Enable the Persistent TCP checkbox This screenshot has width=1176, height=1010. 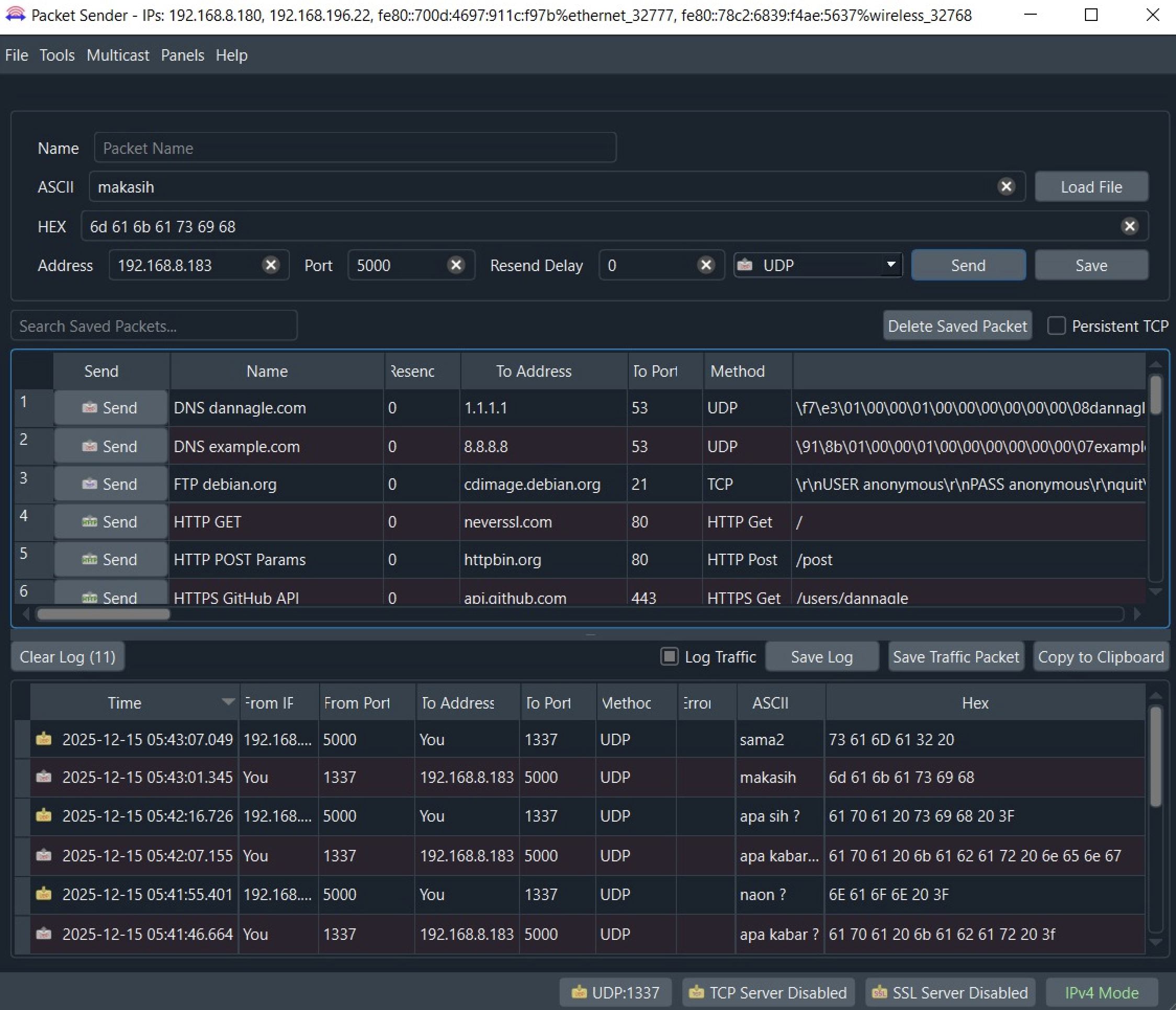[x=1056, y=326]
